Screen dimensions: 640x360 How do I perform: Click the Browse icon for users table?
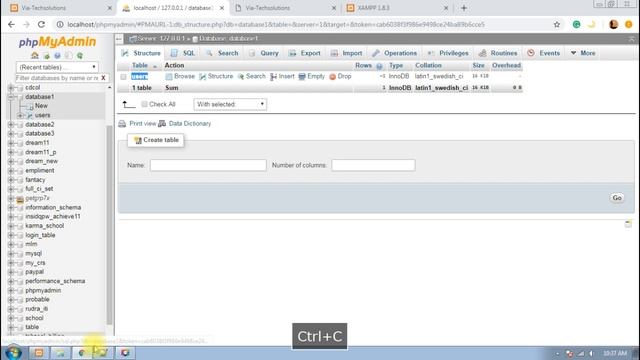pyautogui.click(x=169, y=76)
